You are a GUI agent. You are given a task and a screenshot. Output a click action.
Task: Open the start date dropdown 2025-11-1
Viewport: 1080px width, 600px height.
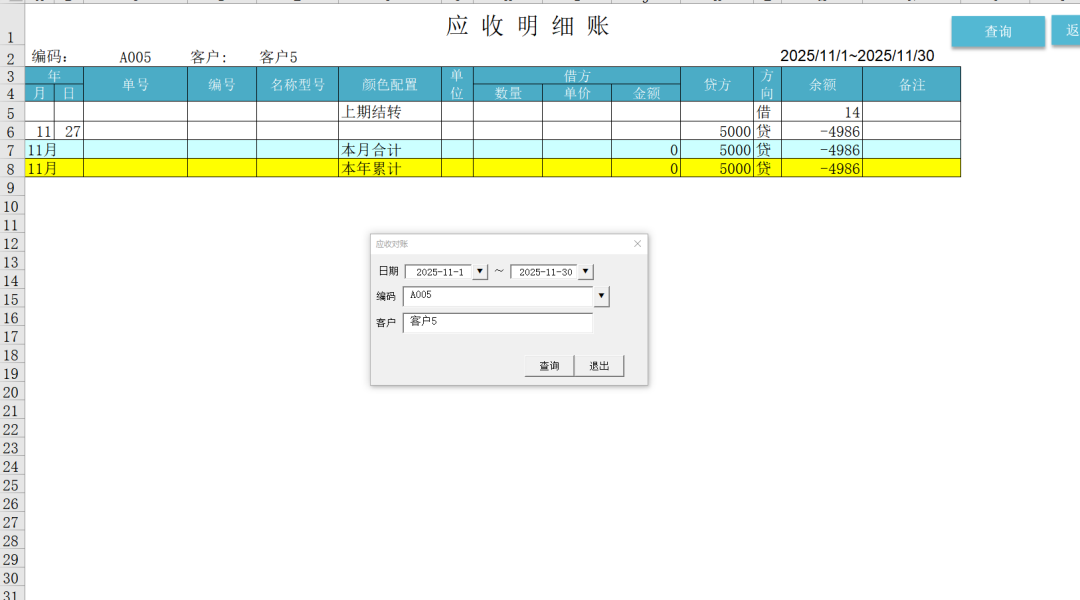(480, 272)
